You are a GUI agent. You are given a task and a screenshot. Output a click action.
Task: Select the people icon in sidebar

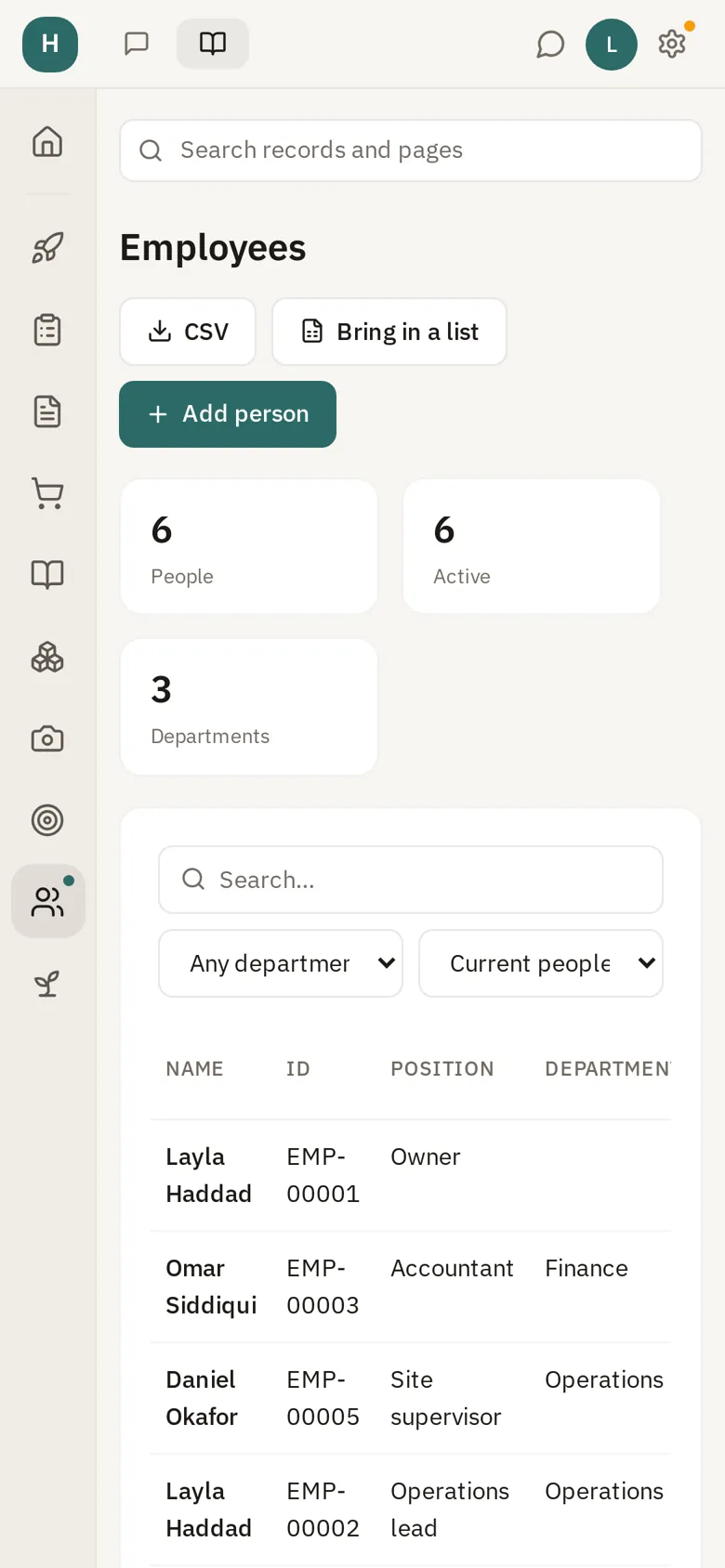pos(48,901)
